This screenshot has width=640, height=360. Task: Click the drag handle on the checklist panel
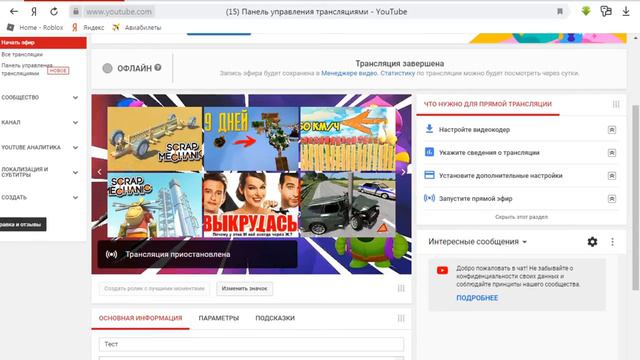pos(616,104)
